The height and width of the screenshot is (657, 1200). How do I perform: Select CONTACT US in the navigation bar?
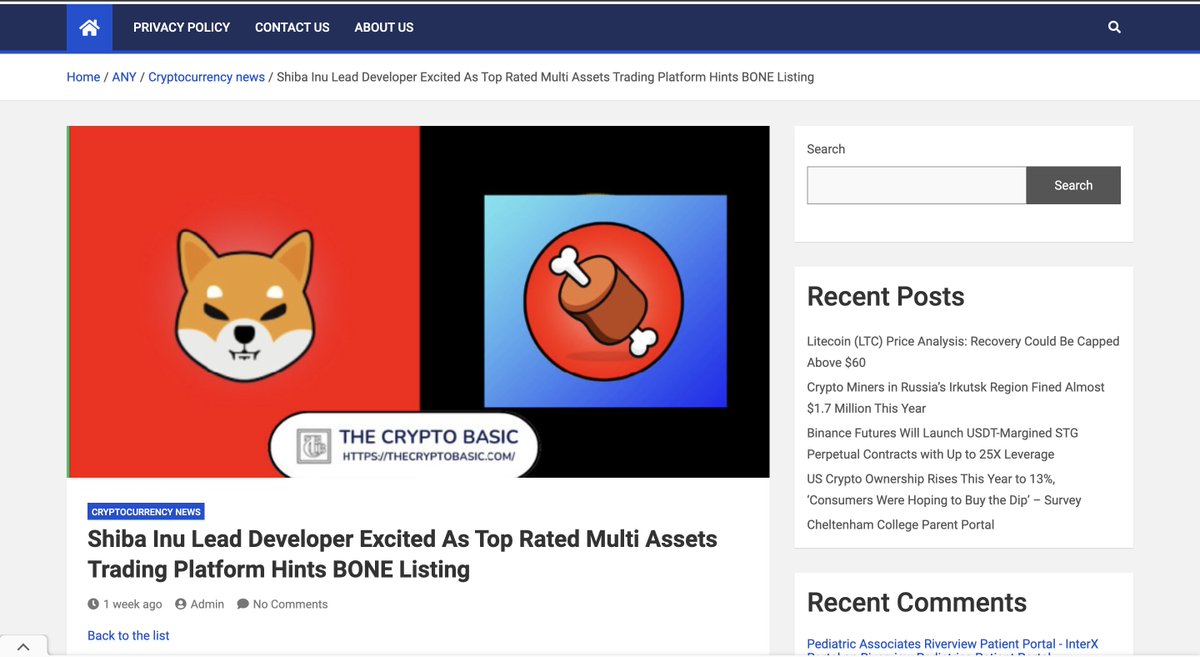click(291, 27)
